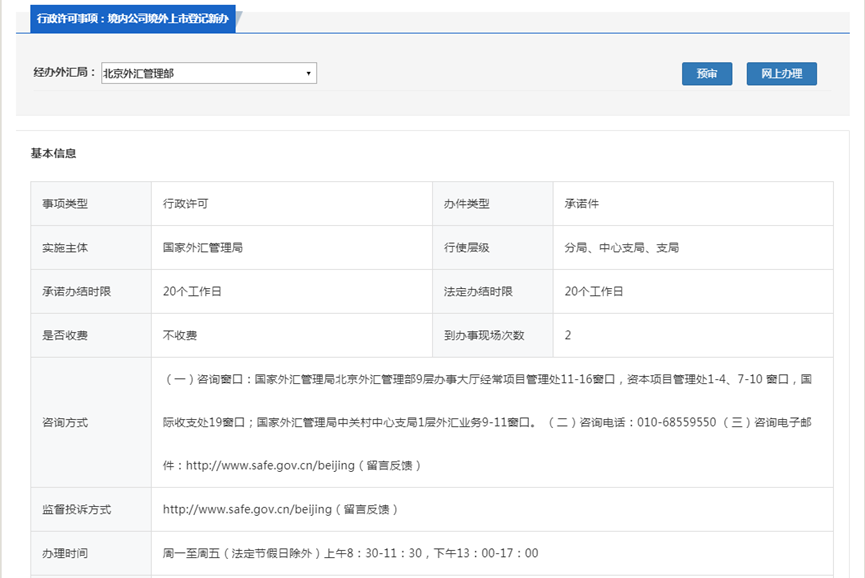865x578 pixels.
Task: Click the 行政许可 value cell
Action: (292, 204)
